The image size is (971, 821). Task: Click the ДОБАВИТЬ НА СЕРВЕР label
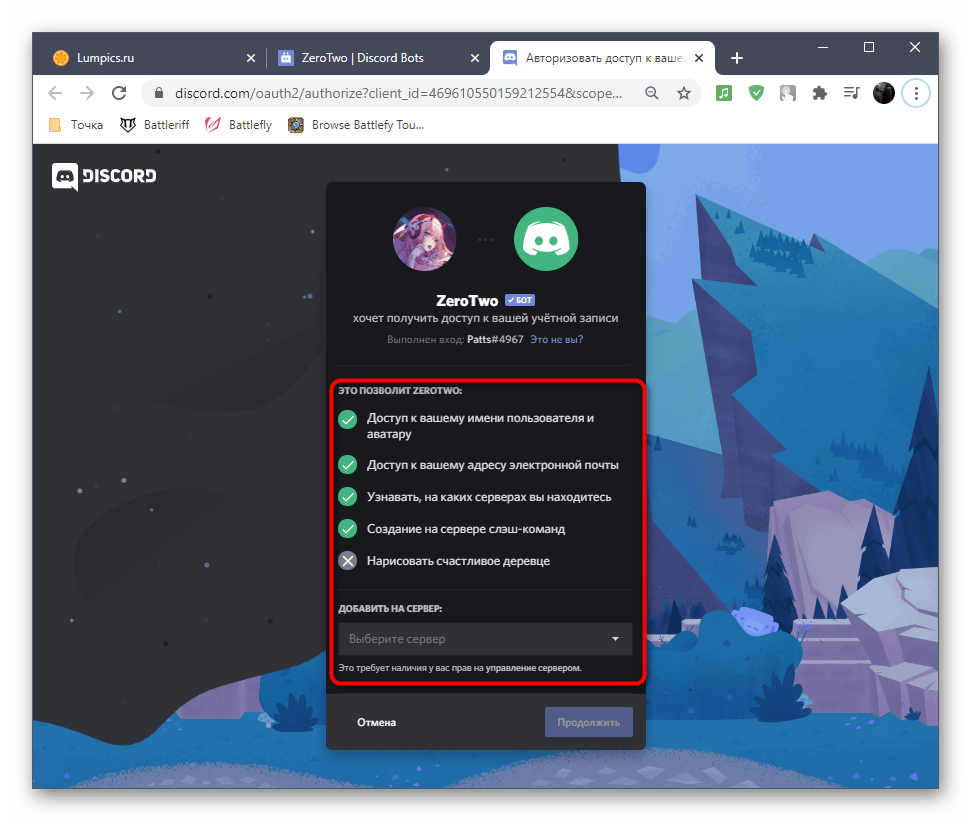pos(390,609)
